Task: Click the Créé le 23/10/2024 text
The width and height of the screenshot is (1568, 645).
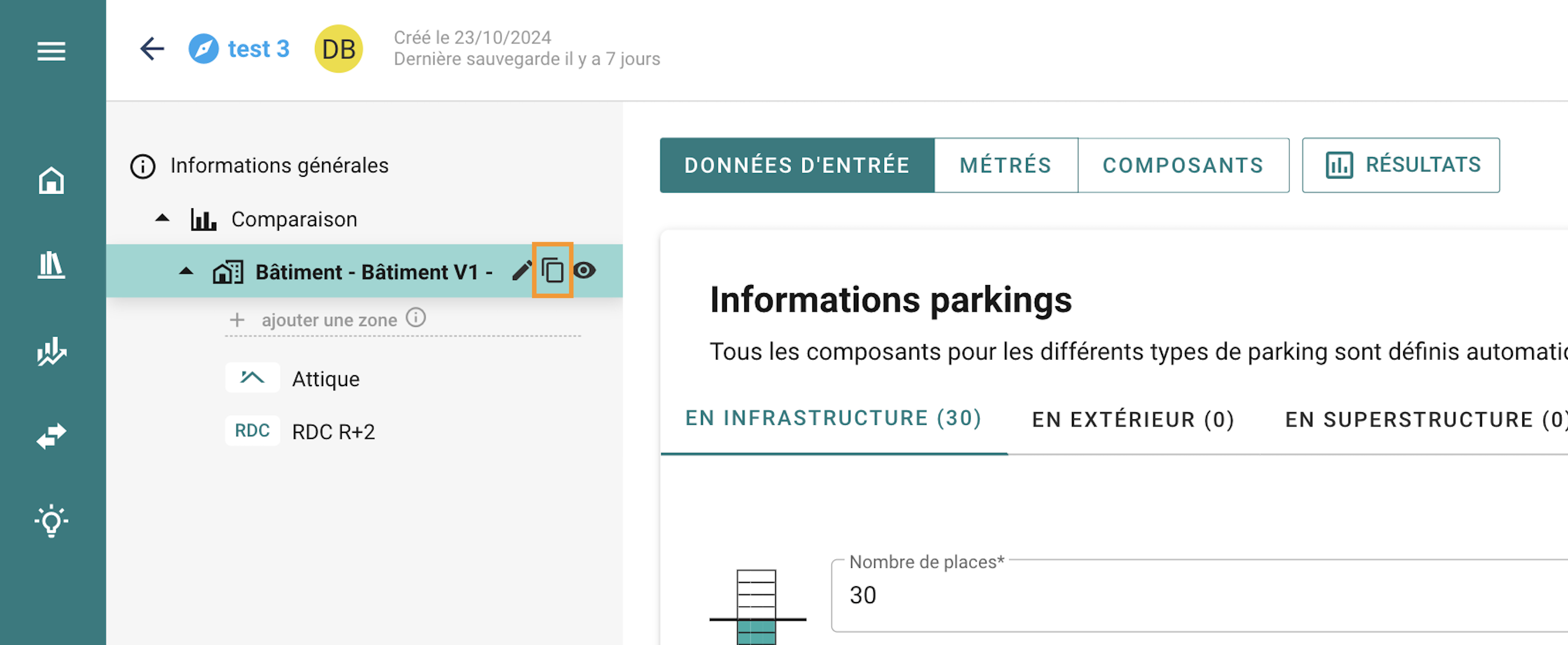Action: pyautogui.click(x=472, y=38)
